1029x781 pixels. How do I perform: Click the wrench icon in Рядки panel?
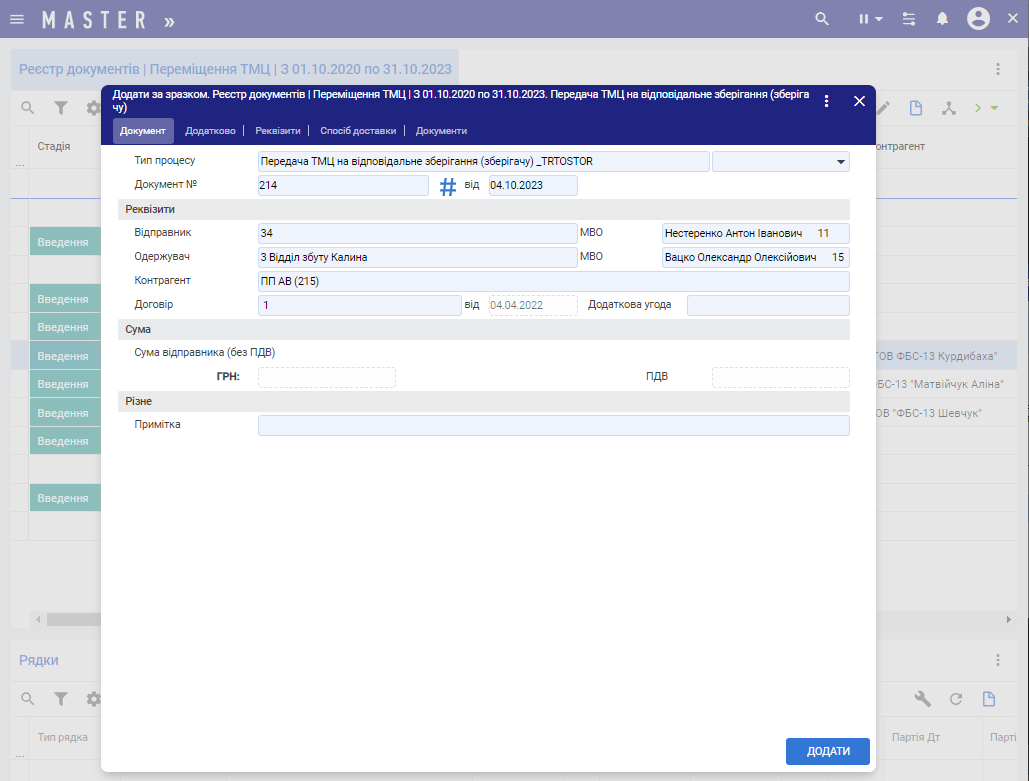coord(923,699)
